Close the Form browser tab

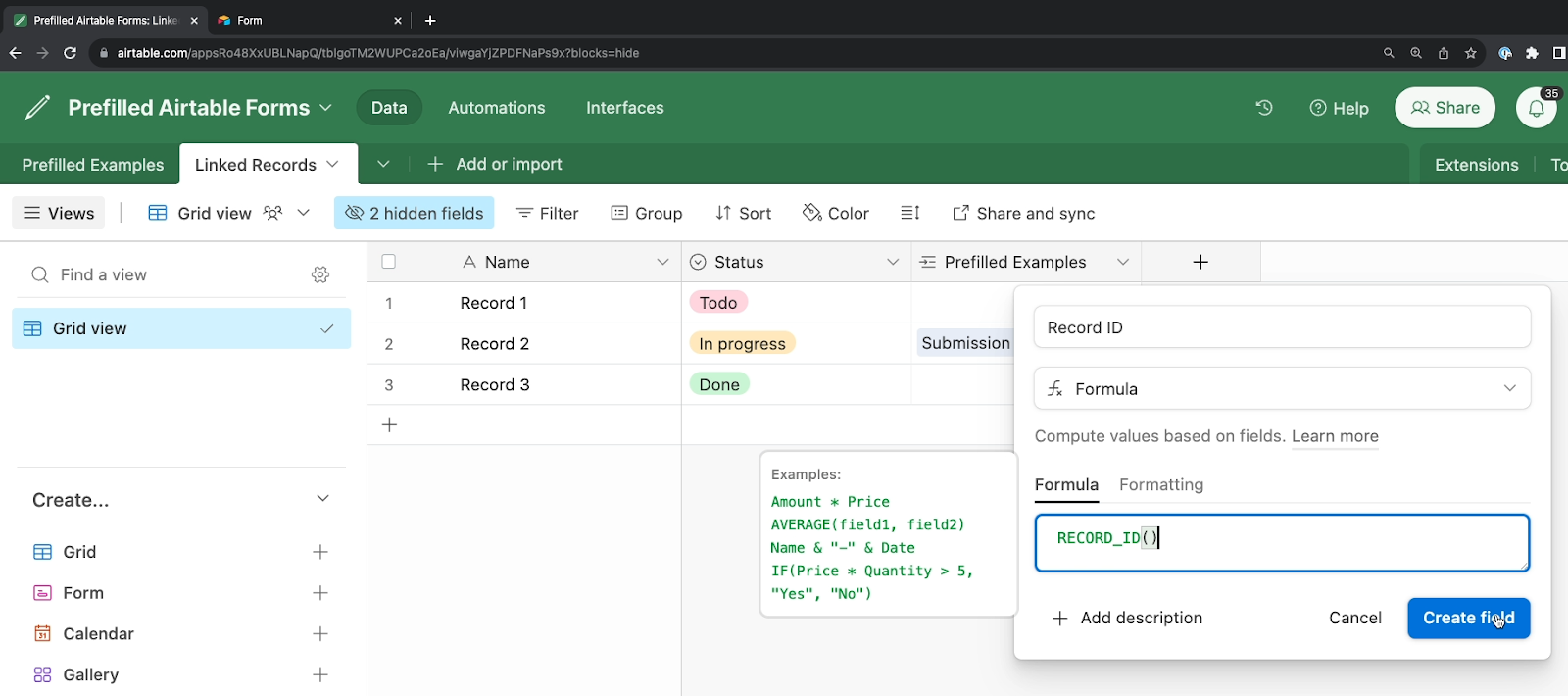click(398, 20)
